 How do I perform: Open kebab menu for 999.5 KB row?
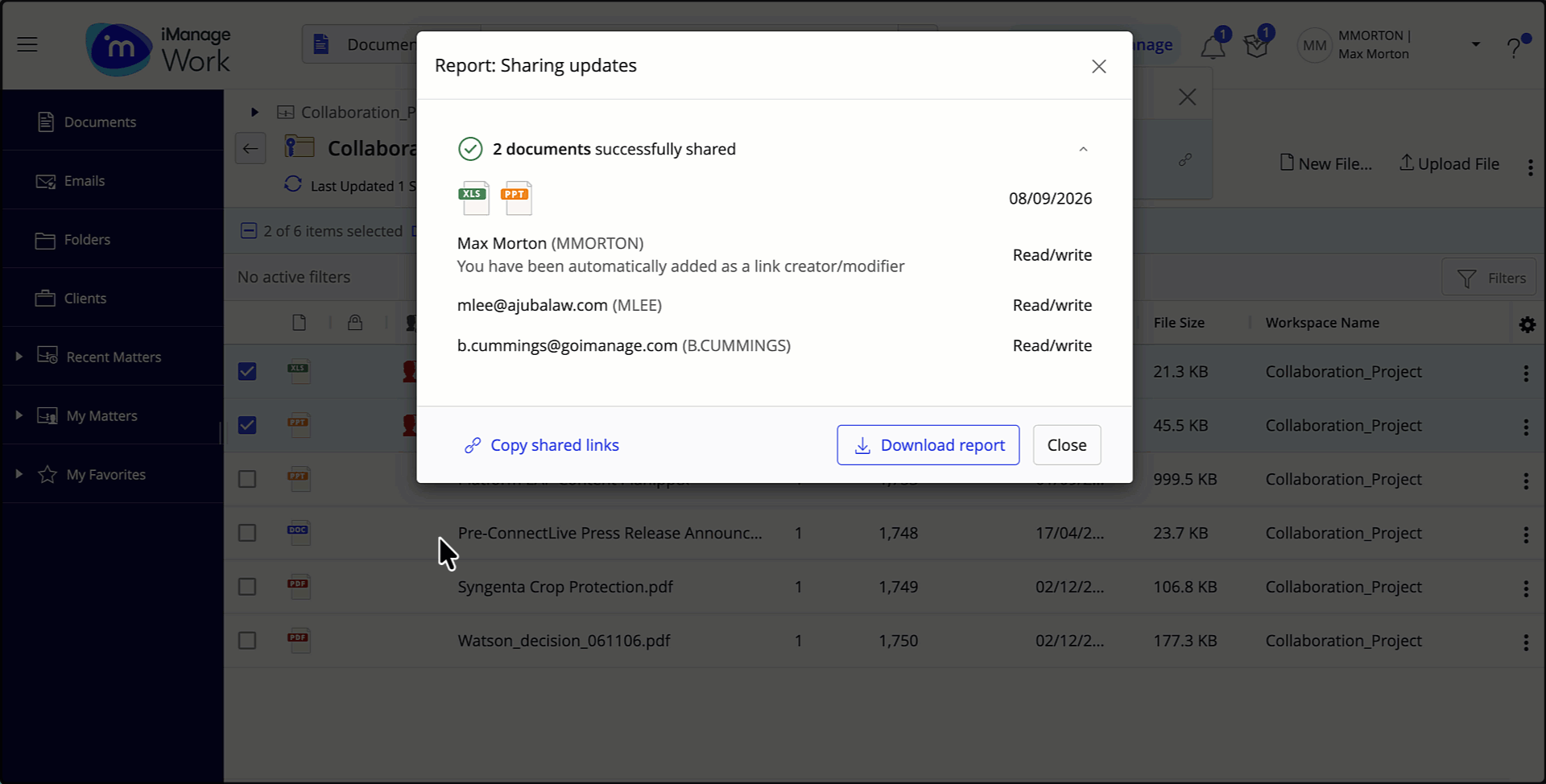(x=1526, y=481)
